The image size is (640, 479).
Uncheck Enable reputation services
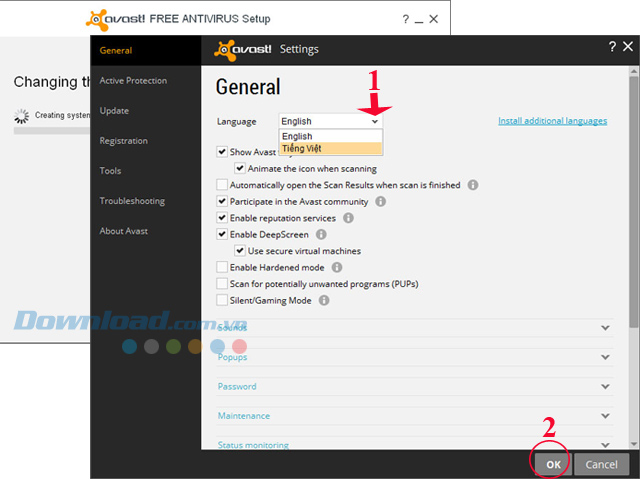222,218
